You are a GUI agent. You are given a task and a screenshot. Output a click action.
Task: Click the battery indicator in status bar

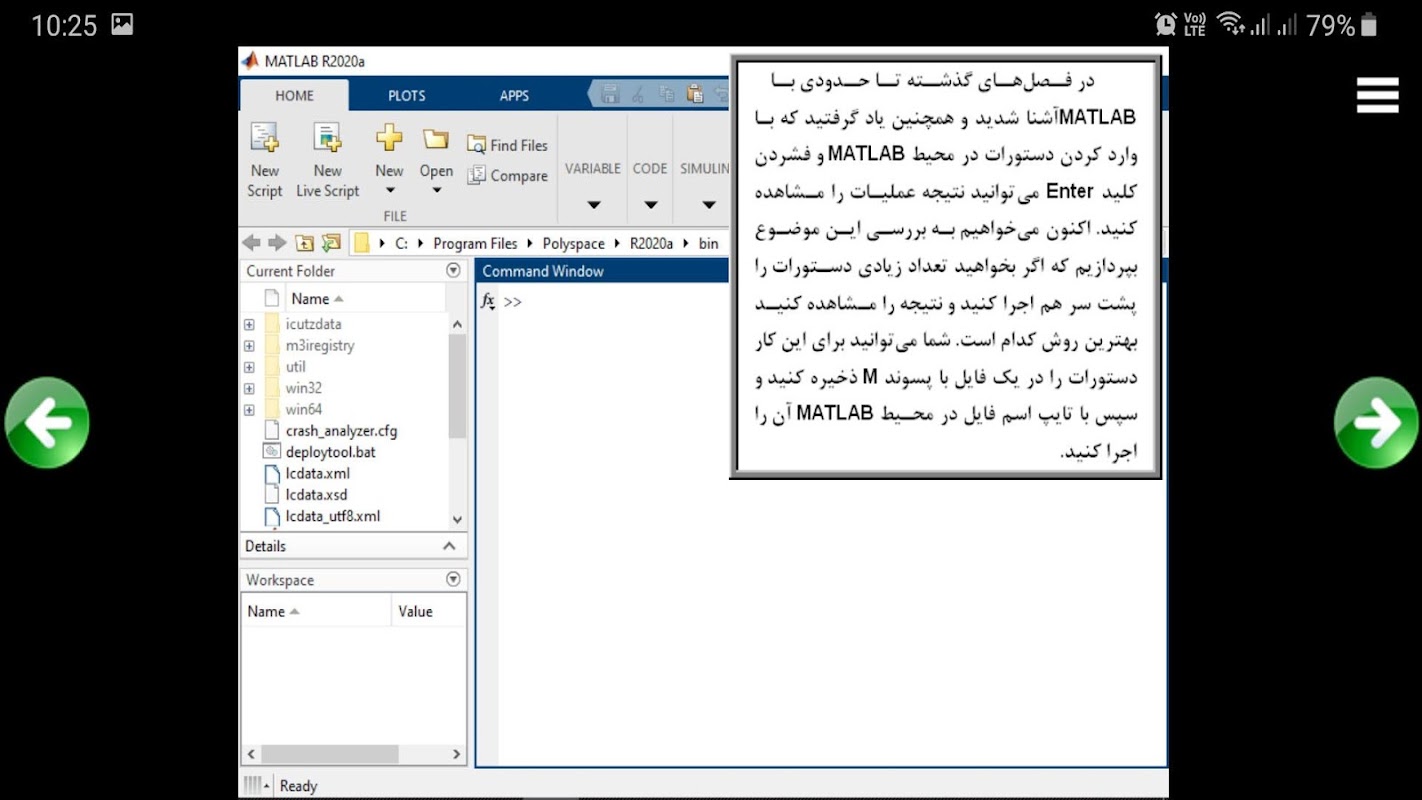[1368, 25]
